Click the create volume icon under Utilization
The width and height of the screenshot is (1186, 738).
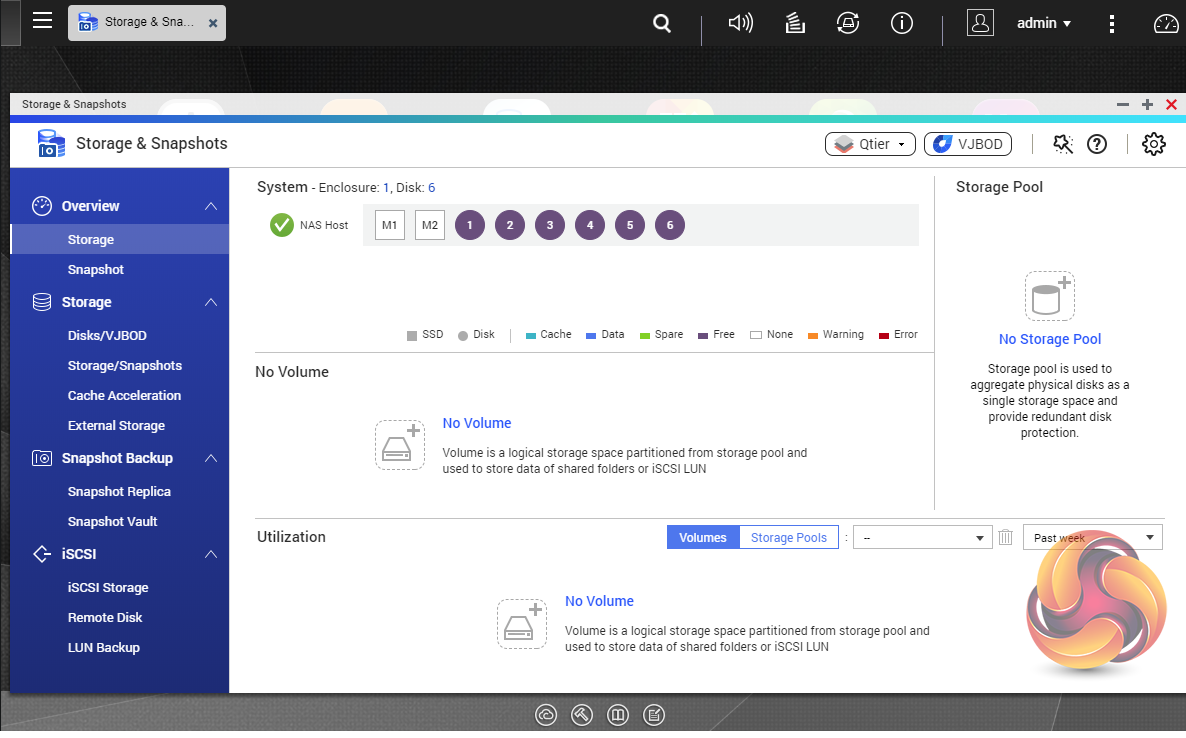pos(522,624)
